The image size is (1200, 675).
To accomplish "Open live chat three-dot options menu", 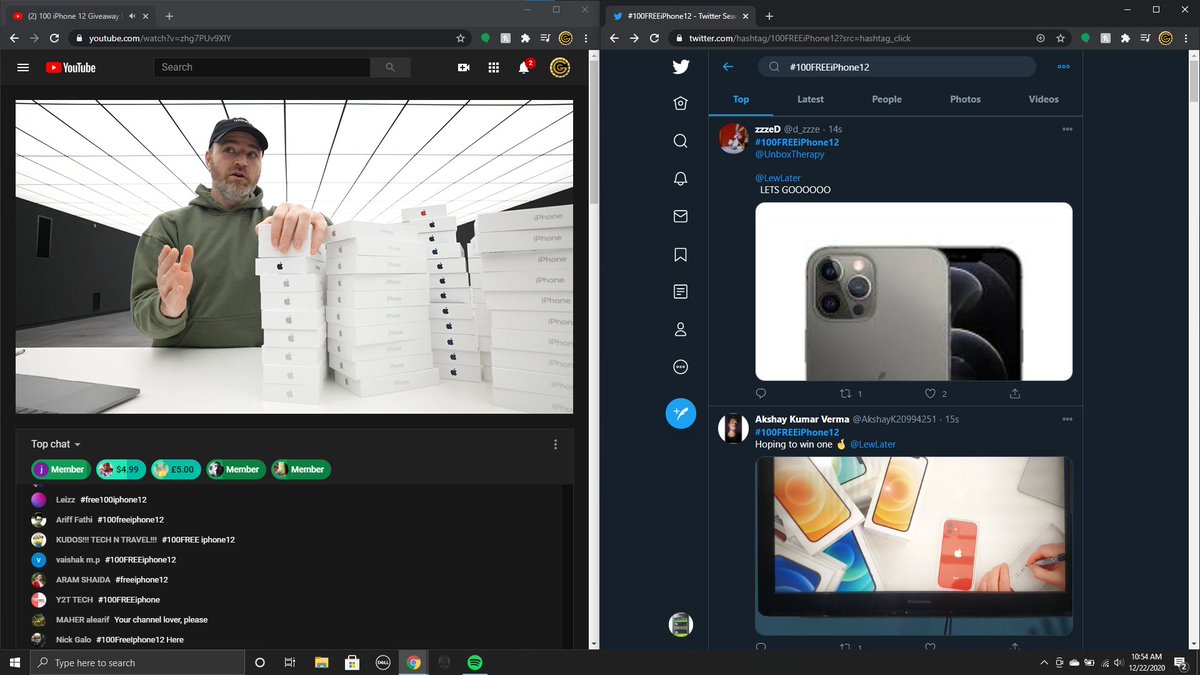I will click(x=556, y=444).
